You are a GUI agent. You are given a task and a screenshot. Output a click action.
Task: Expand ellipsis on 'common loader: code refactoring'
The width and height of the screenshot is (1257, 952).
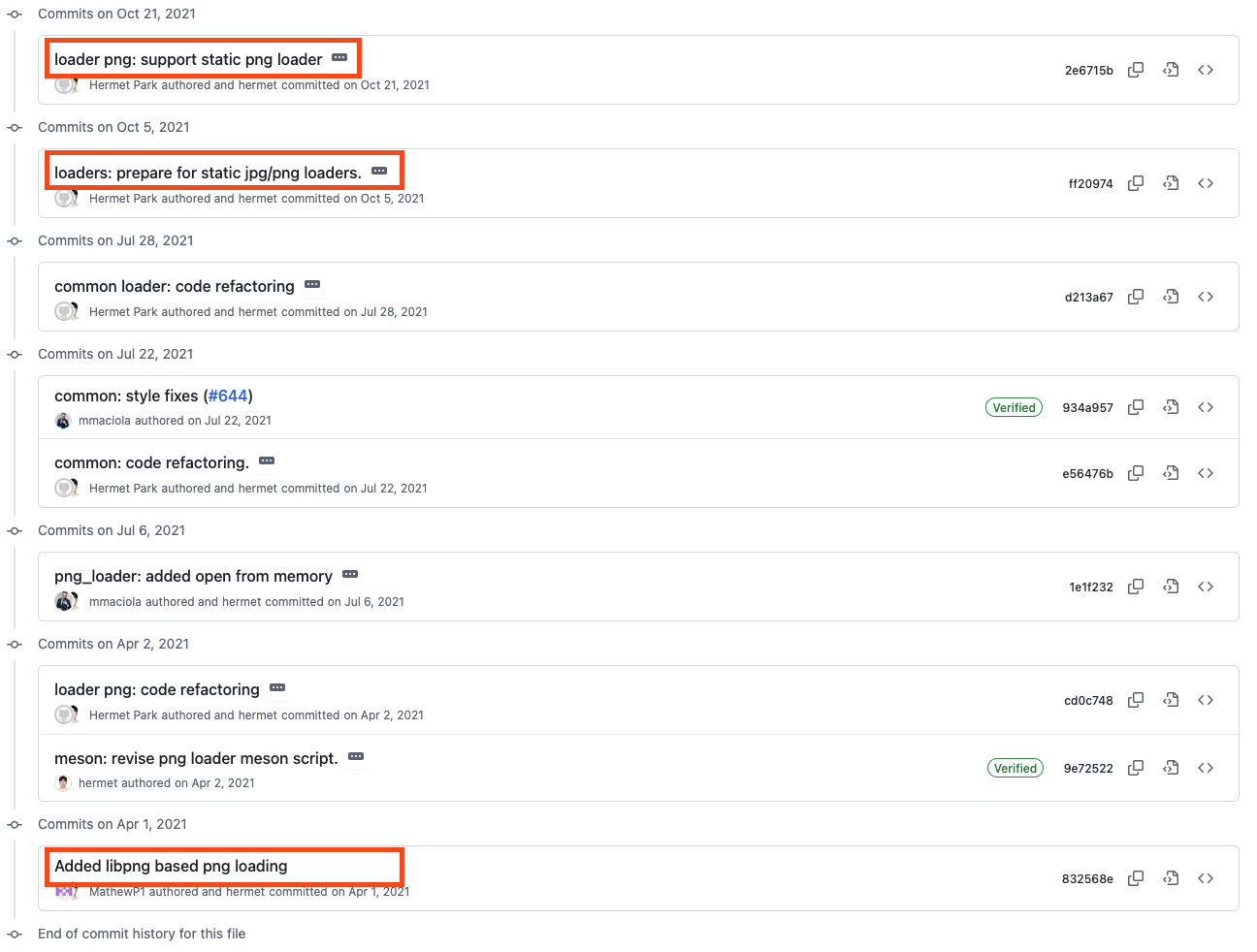pos(312,285)
